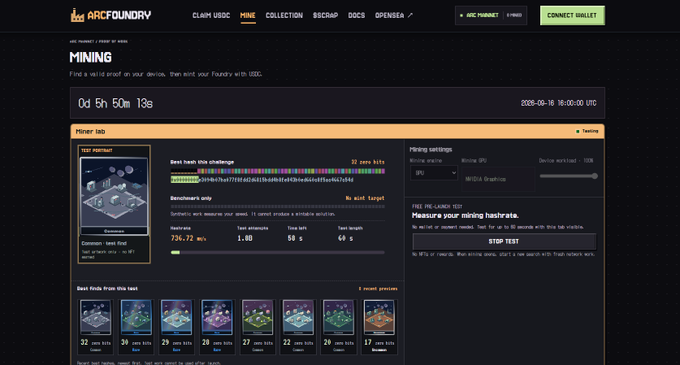Open the Claim USDC page
The image size is (680, 365).
[211, 15]
